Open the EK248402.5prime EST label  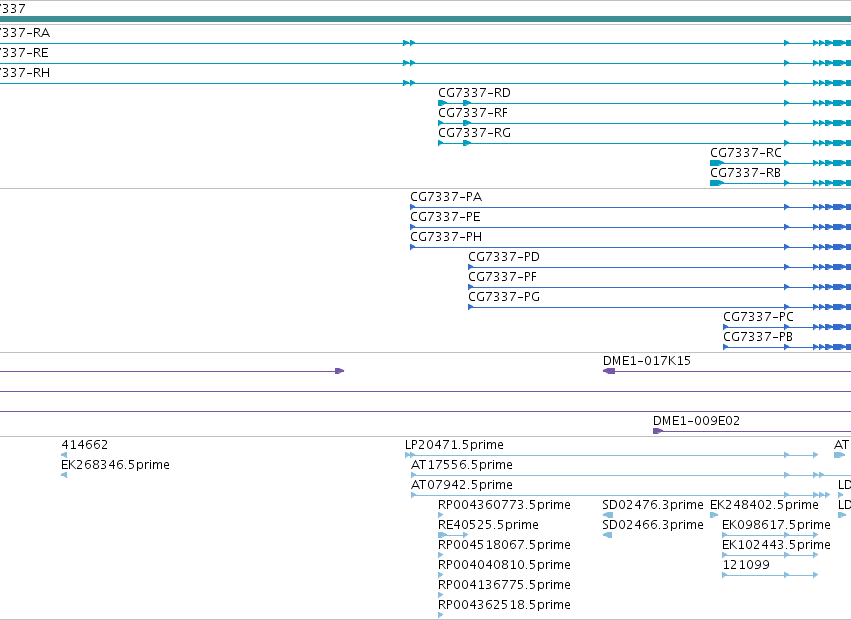[x=764, y=505]
